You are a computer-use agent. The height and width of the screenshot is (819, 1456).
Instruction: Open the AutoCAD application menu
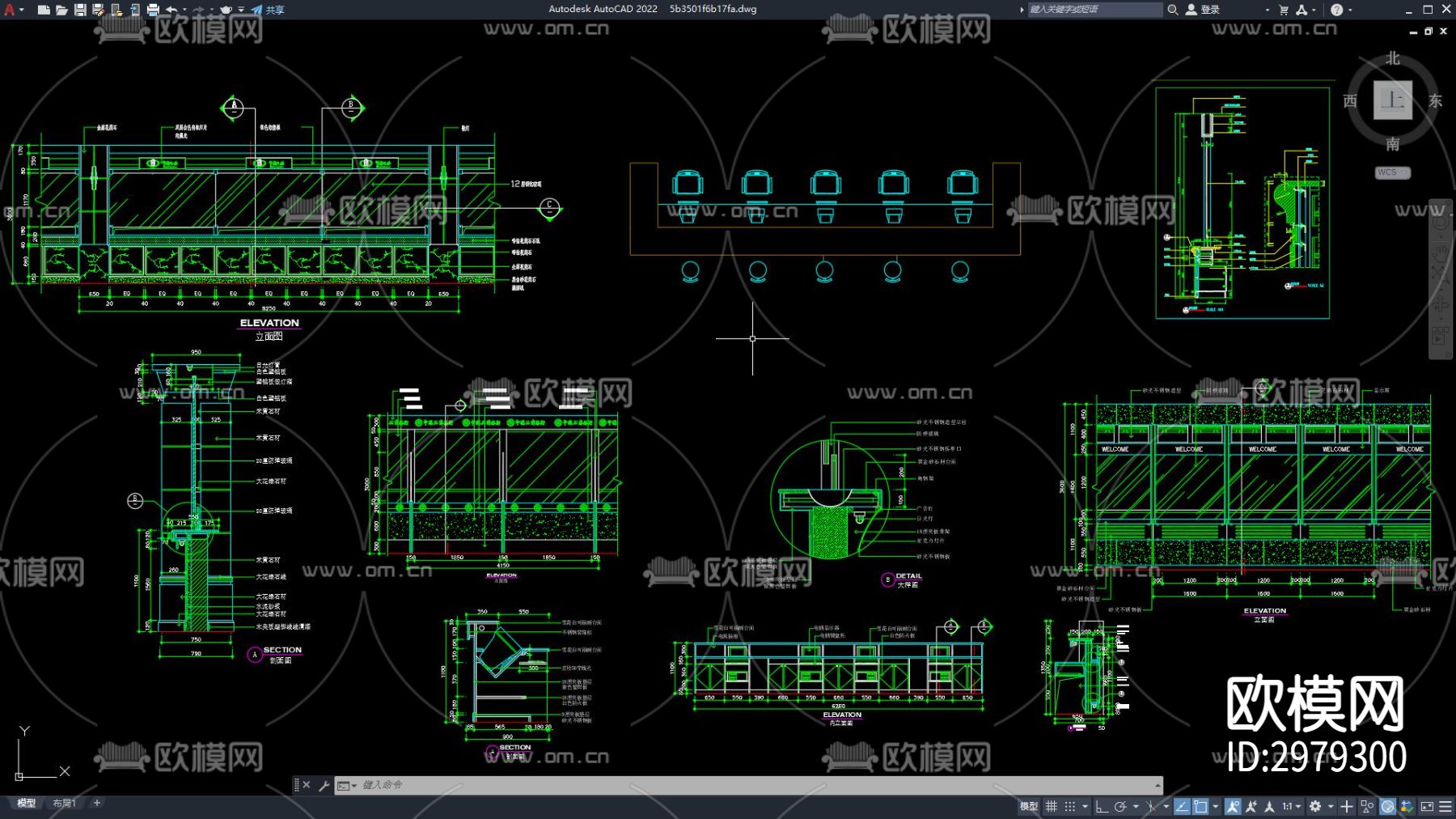pos(10,10)
